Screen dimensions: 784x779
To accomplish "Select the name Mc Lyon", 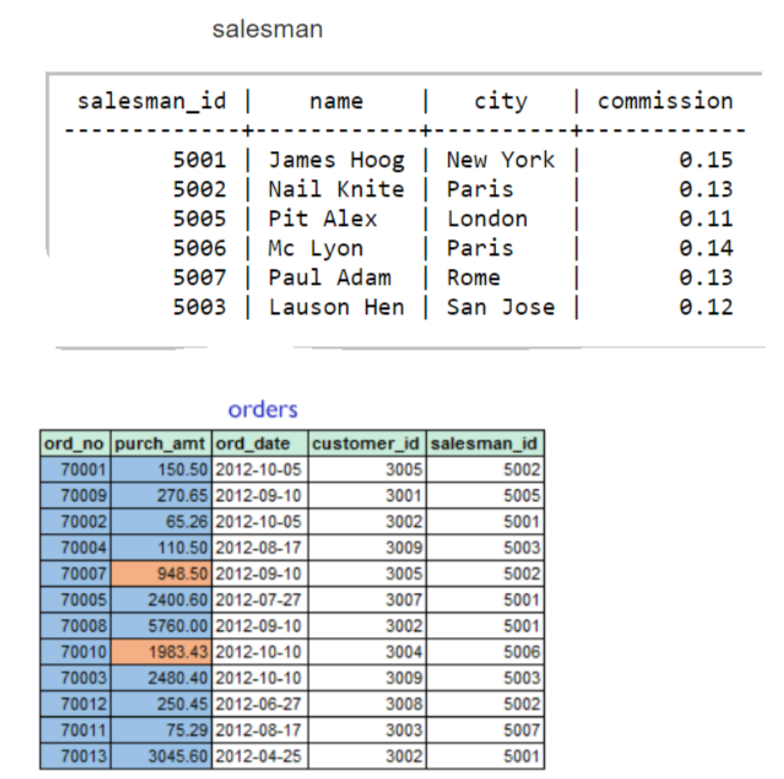I will (316, 248).
